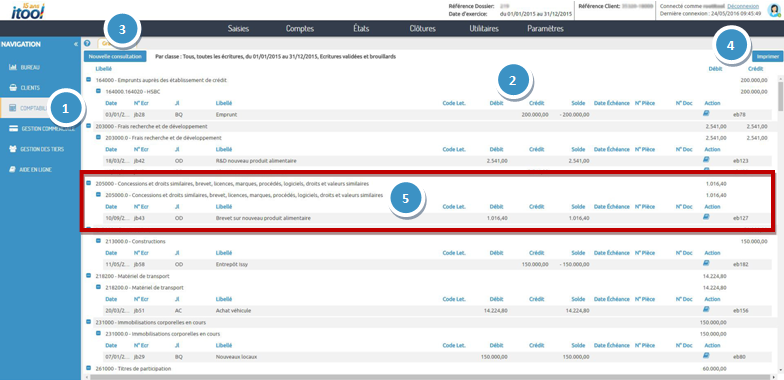Open action icon for Achat véhicule entry
The width and height of the screenshot is (784, 380).
[706, 310]
